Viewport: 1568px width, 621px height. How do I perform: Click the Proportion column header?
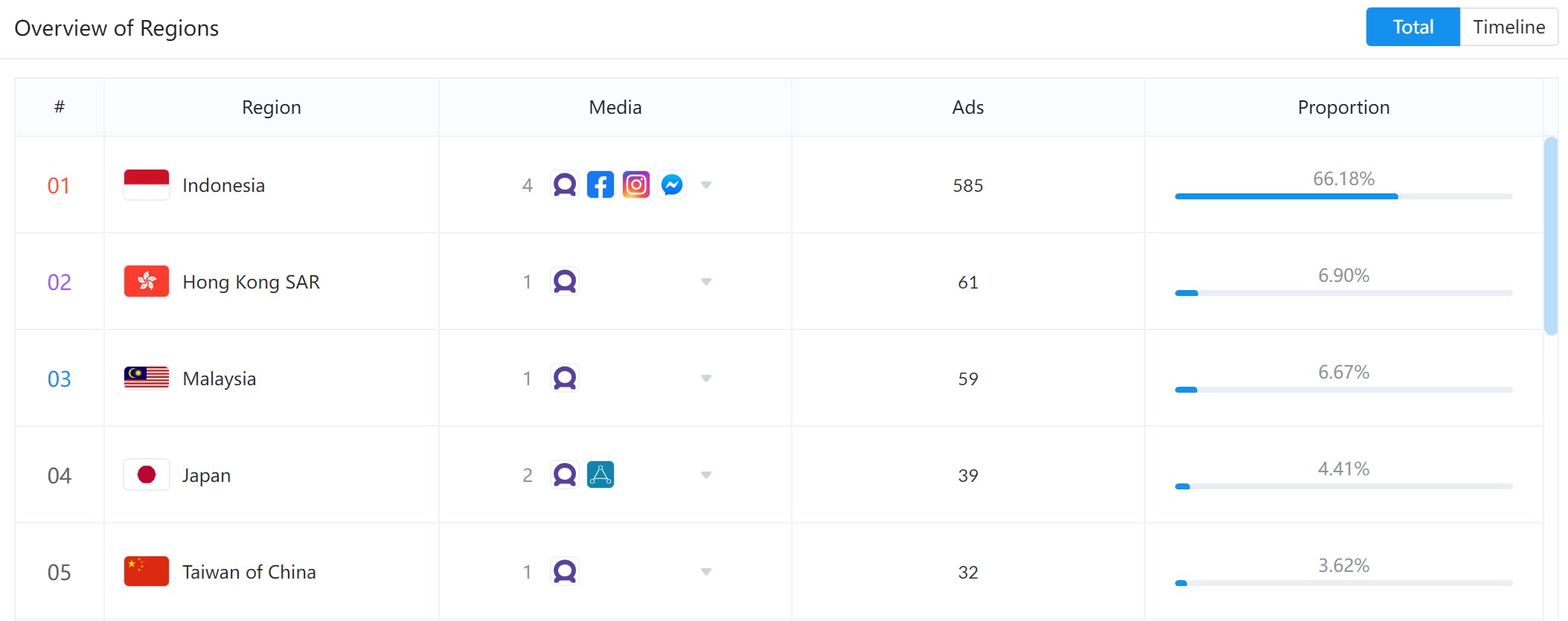coord(1344,107)
